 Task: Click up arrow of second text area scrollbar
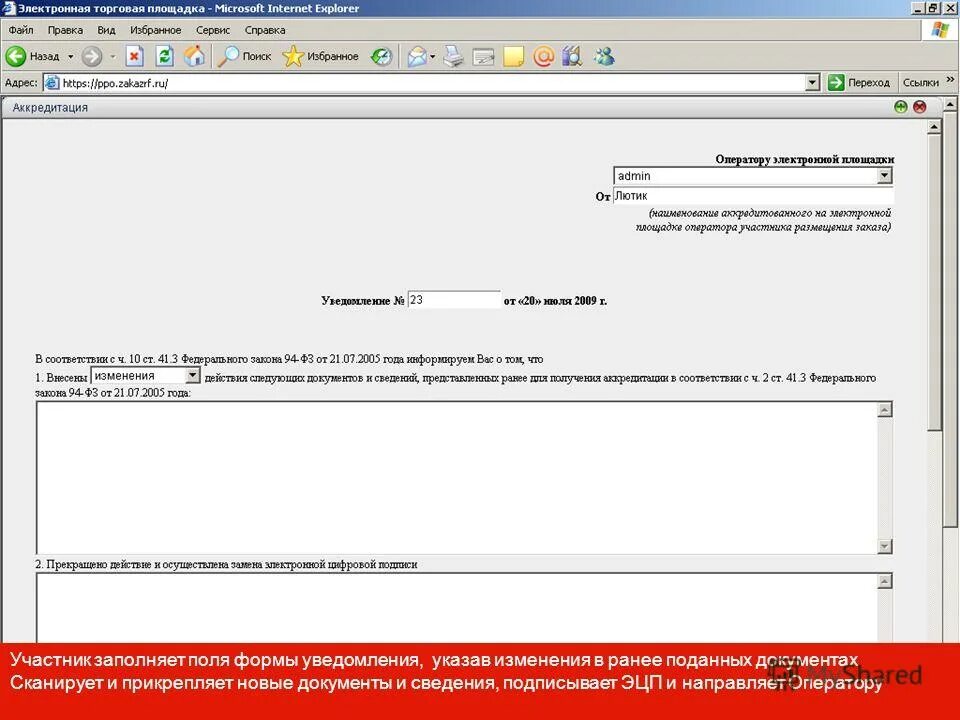885,581
